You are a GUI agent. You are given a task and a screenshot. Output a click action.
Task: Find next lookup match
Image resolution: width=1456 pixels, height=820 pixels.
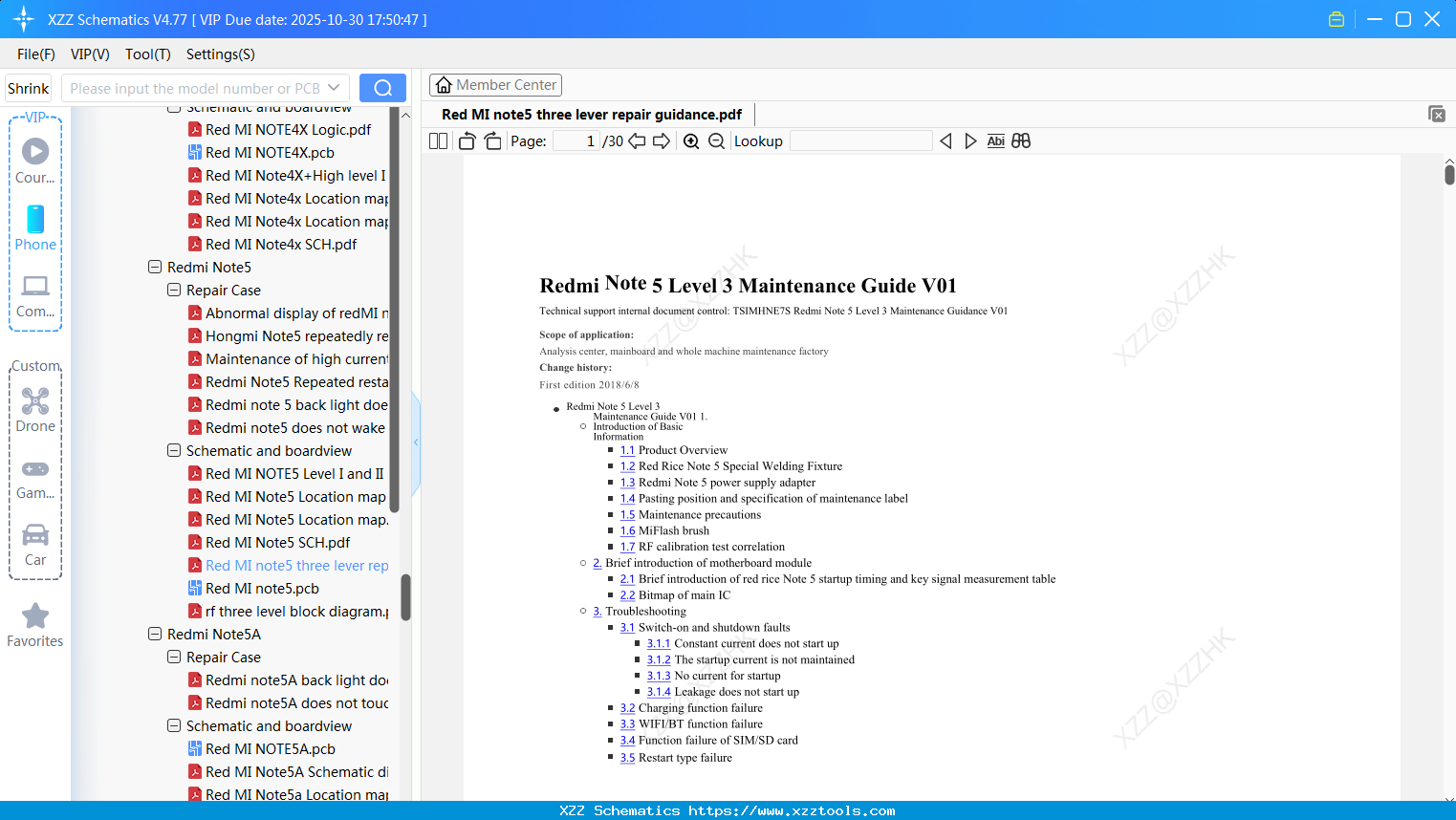click(x=970, y=141)
